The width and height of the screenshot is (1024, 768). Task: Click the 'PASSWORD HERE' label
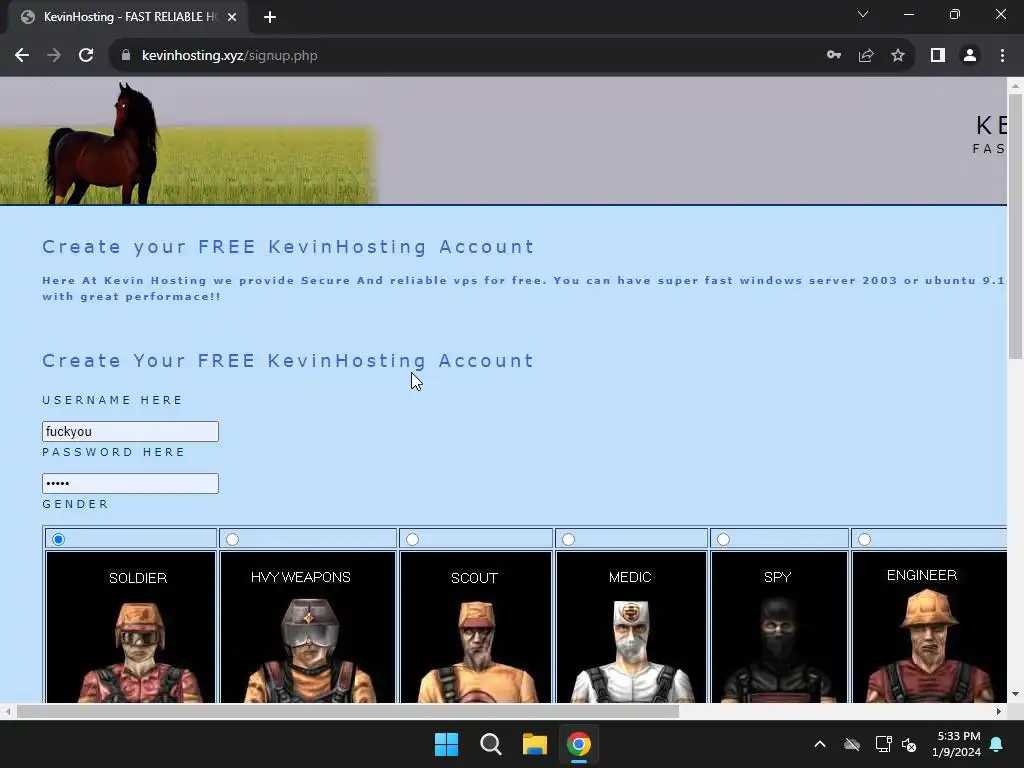tap(114, 452)
